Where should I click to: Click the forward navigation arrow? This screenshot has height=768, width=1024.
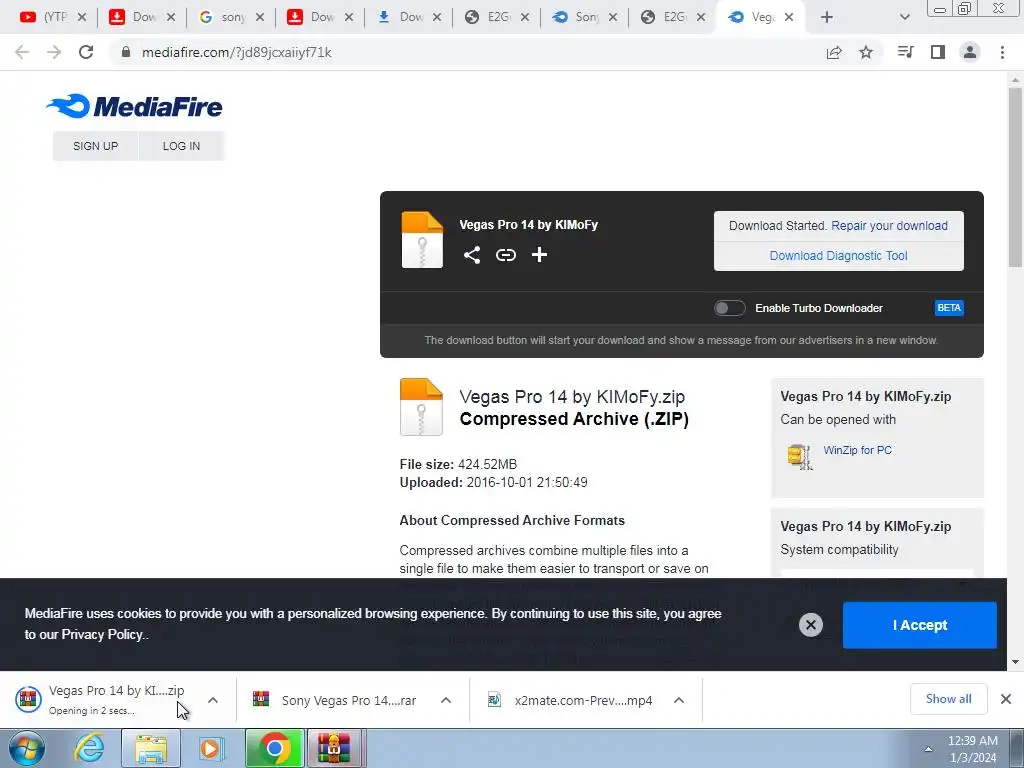(54, 52)
